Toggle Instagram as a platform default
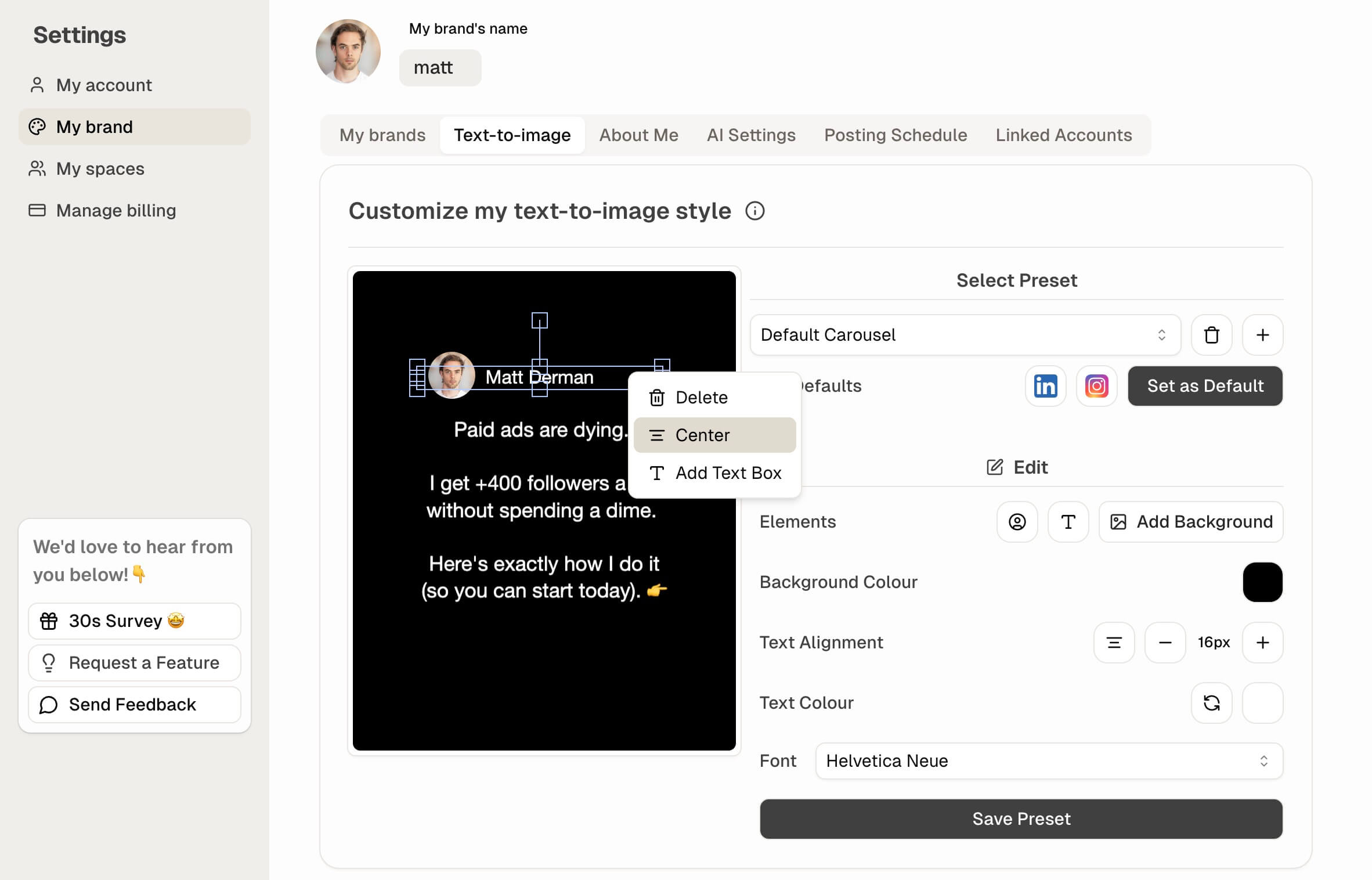 tap(1096, 386)
